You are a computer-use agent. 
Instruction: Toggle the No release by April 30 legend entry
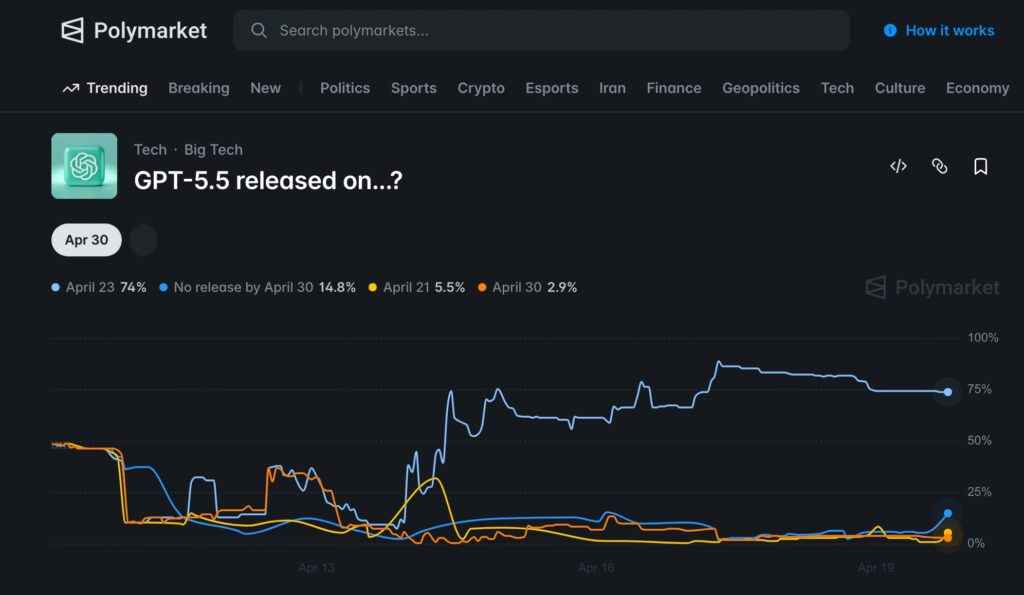click(x=258, y=287)
